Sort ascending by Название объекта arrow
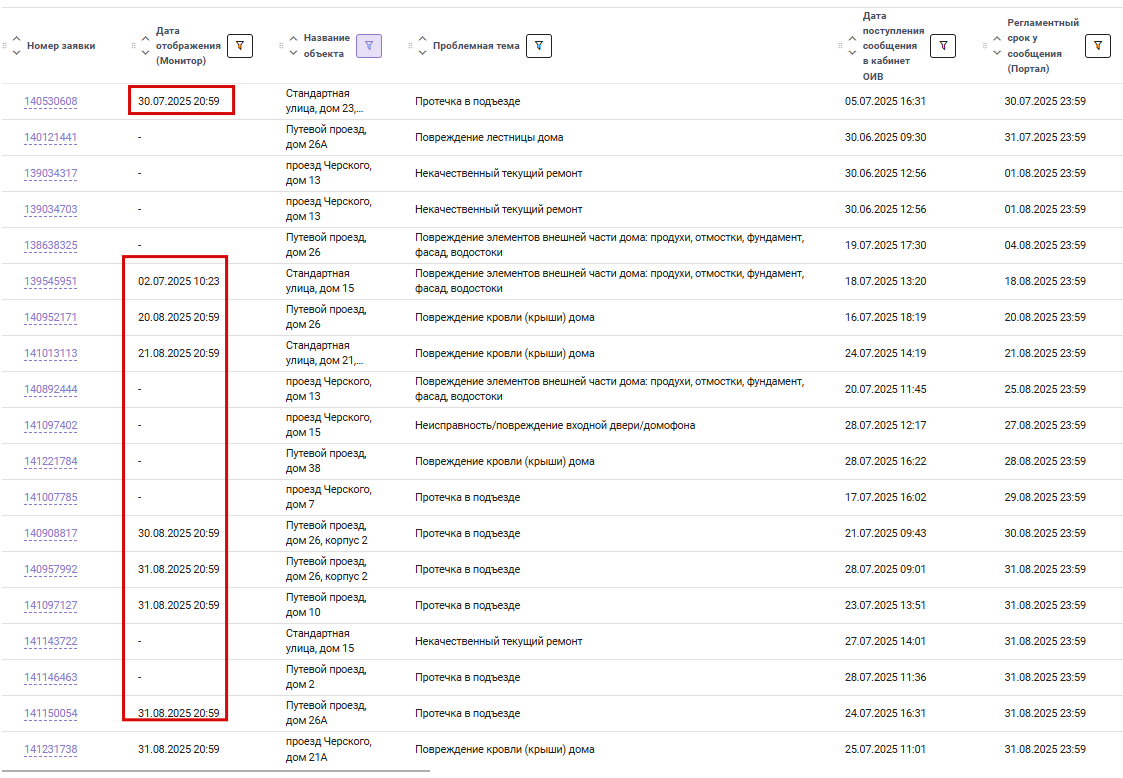Image resolution: width=1123 pixels, height=778 pixels. point(293,39)
